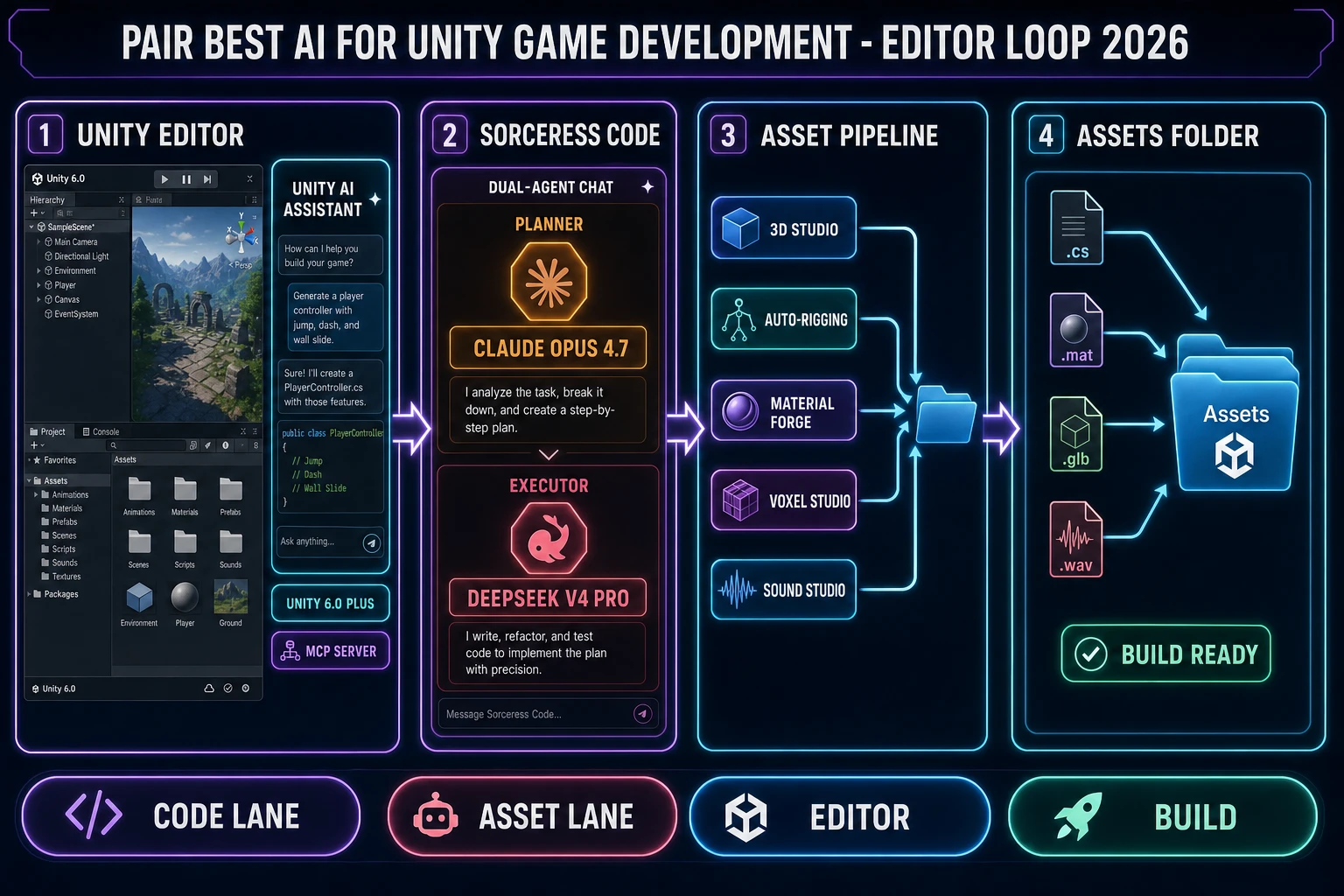Image resolution: width=1344 pixels, height=896 pixels.
Task: Open the Scripts folder thumbnail in Assets grid
Action: pos(185,542)
